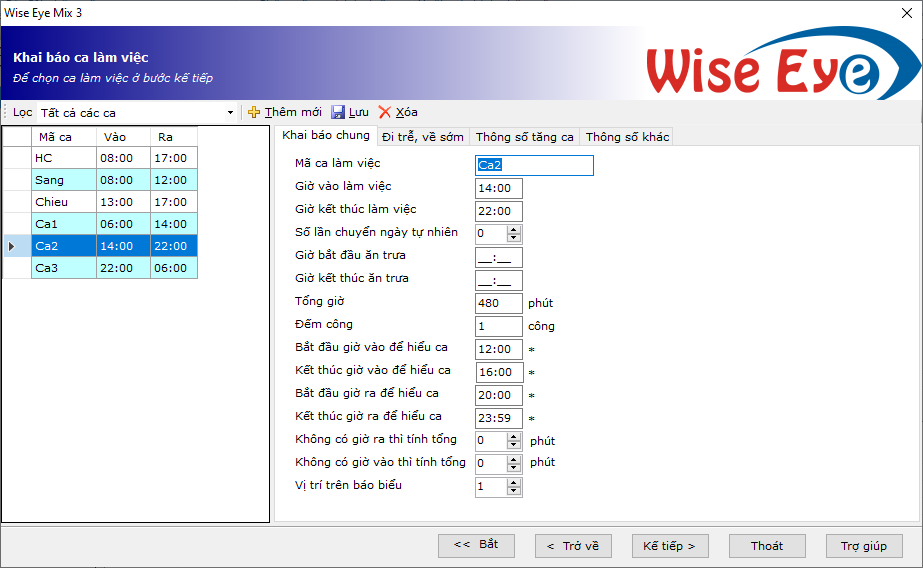Screen dimensions: 923x568
Task: Decrease Không có giờ vào thì tính tổng
Action: click(514, 468)
